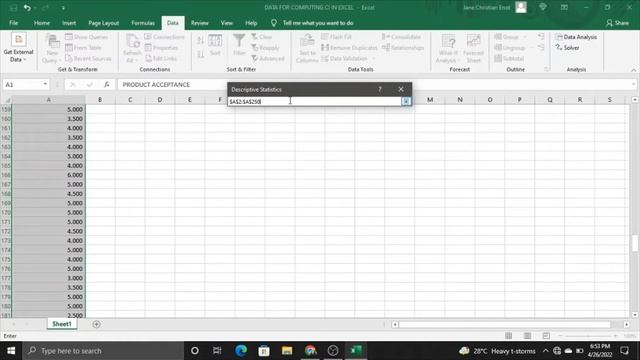Viewport: 640px width, 360px height.
Task: Open Get External Data menu
Action: (x=18, y=48)
